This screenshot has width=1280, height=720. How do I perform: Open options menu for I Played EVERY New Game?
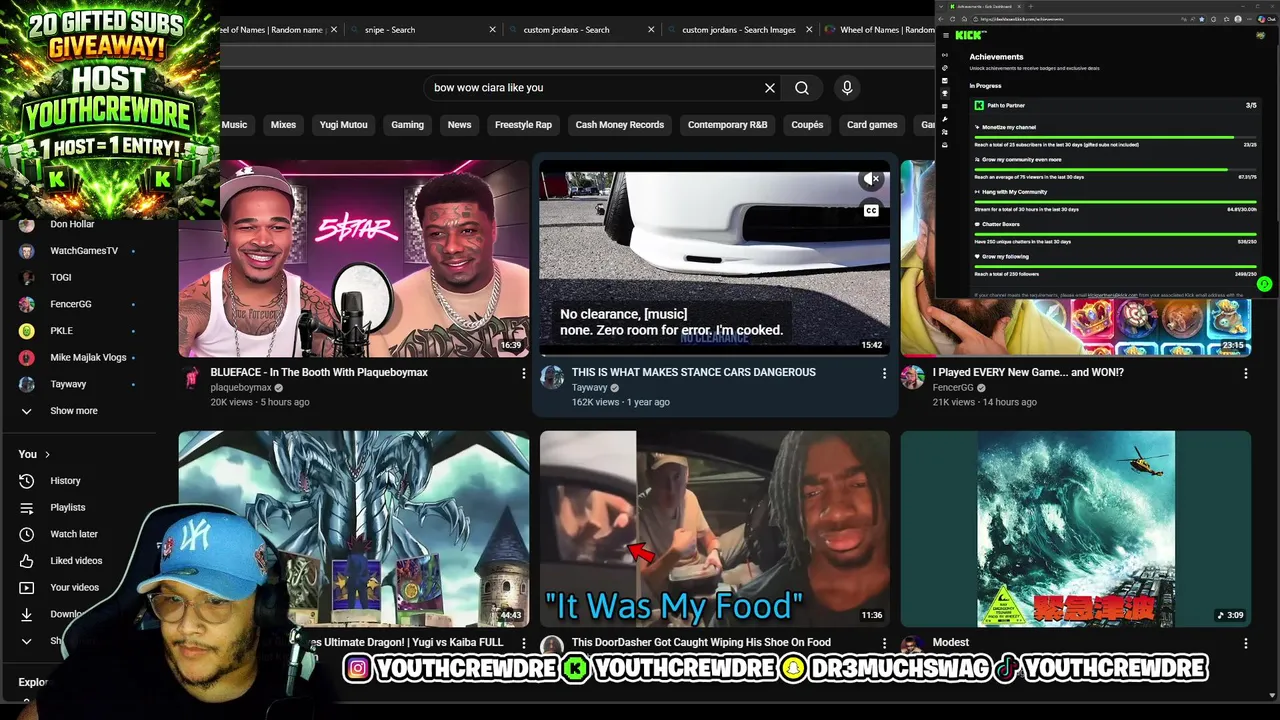tap(1245, 373)
